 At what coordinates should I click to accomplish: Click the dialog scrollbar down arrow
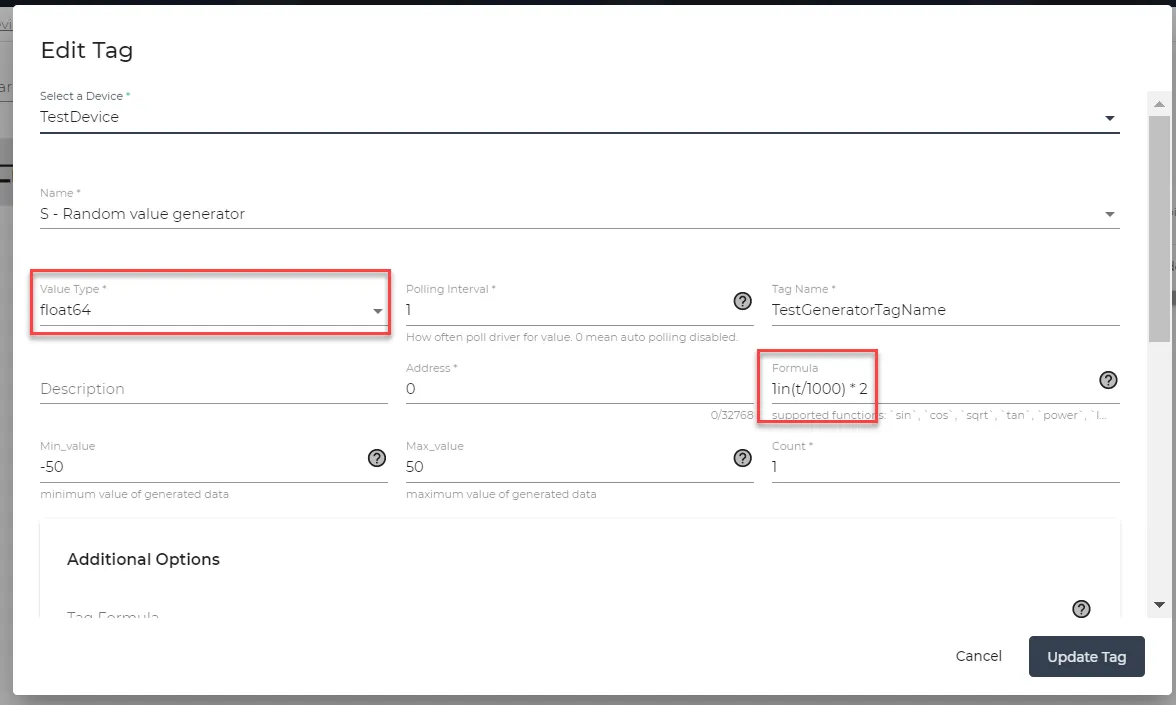(x=1160, y=604)
